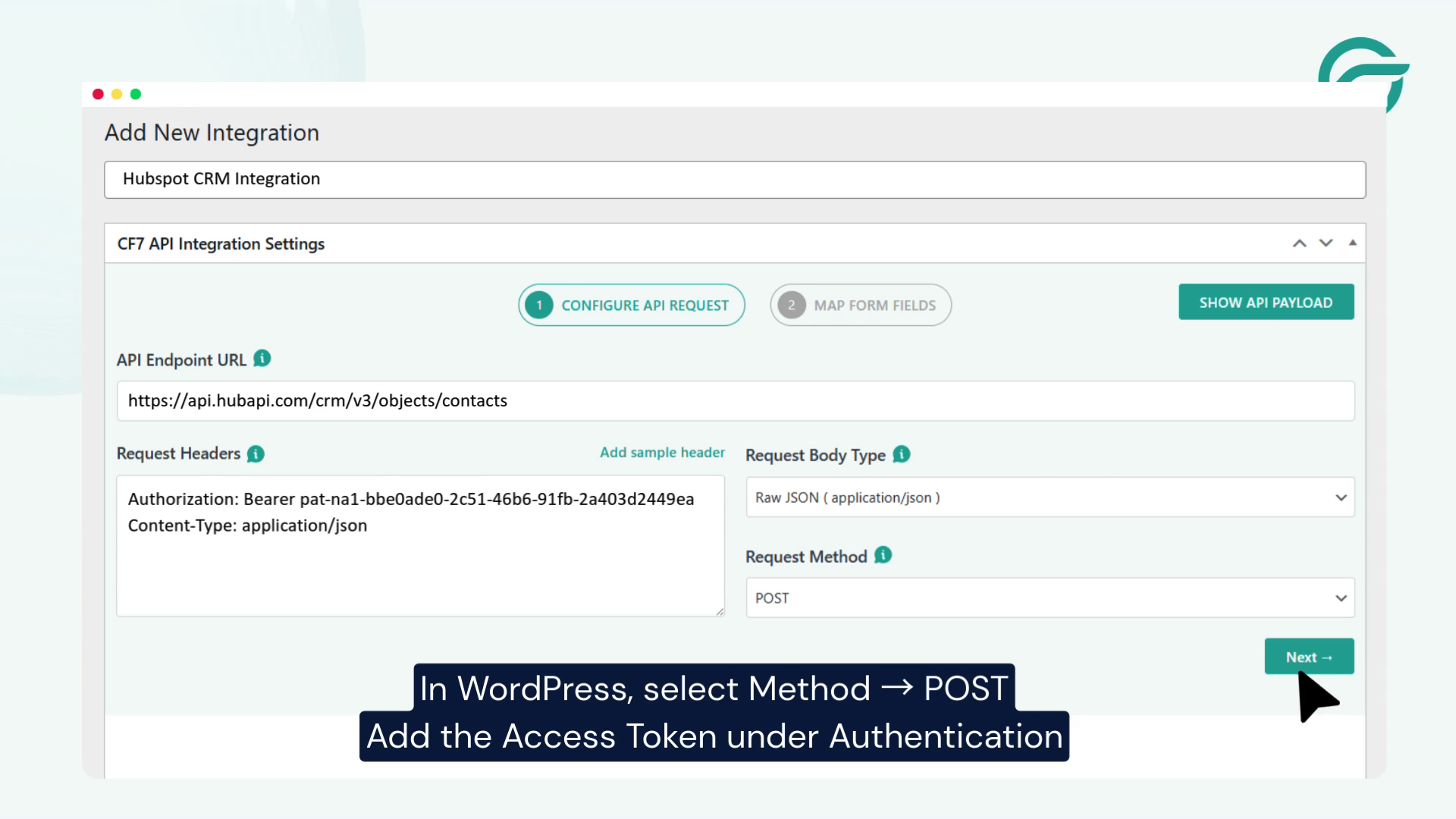Click the API Endpoint URL info icon
The image size is (1456, 819).
click(261, 359)
